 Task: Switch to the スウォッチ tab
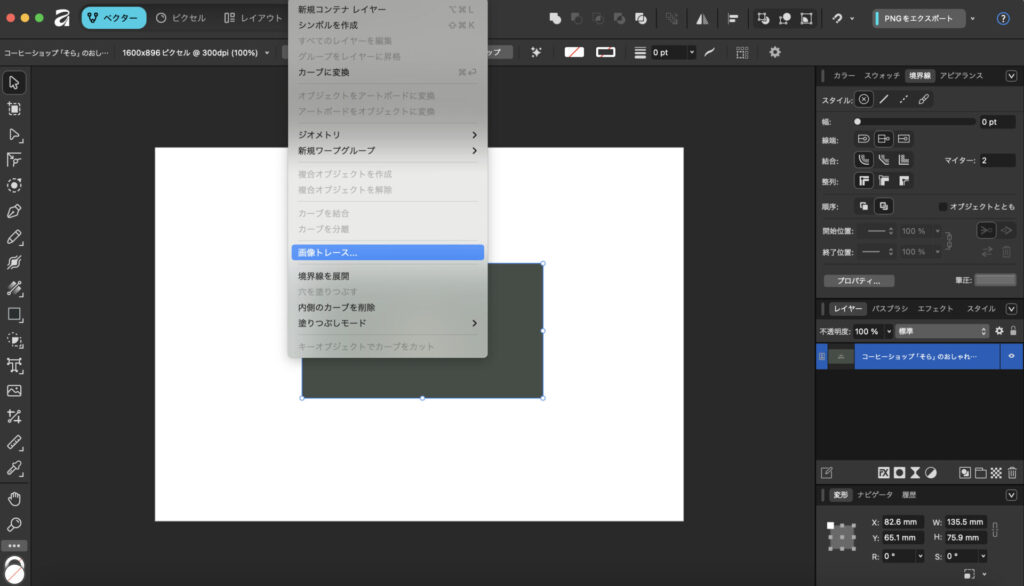click(x=882, y=75)
